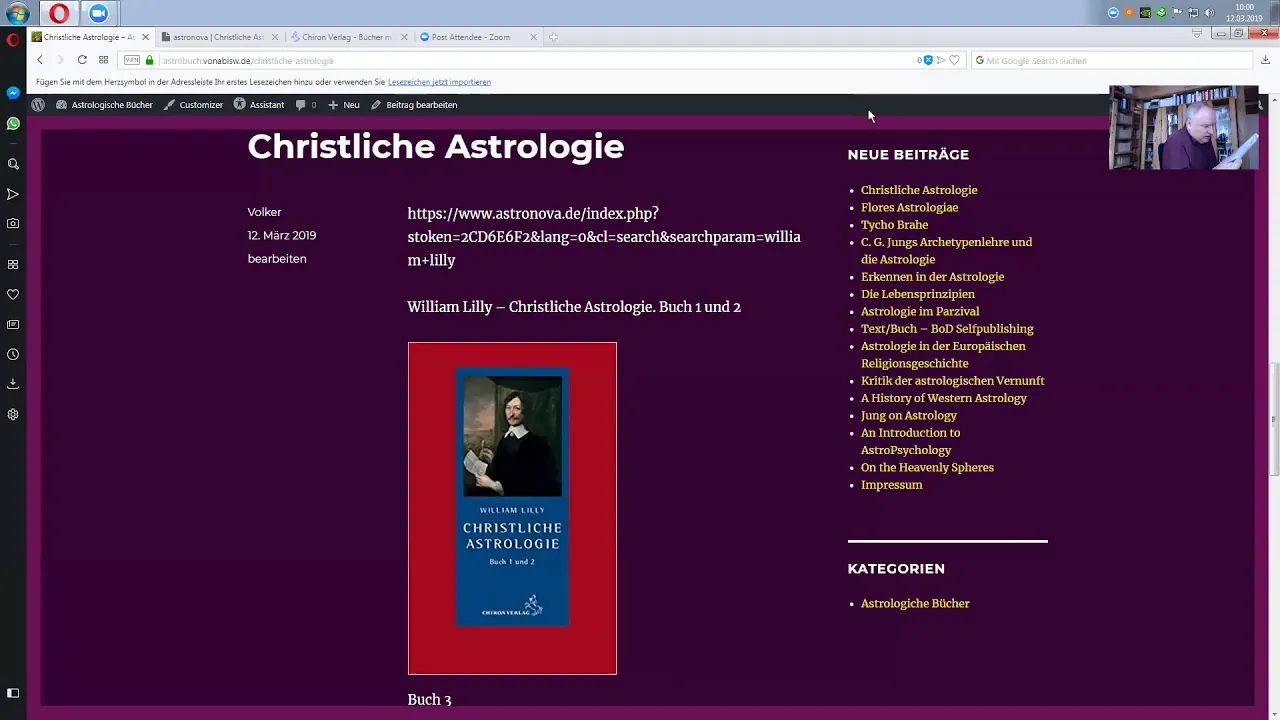This screenshot has width=1280, height=720.
Task: Add bookmark with the address bar heart
Action: coord(954,60)
